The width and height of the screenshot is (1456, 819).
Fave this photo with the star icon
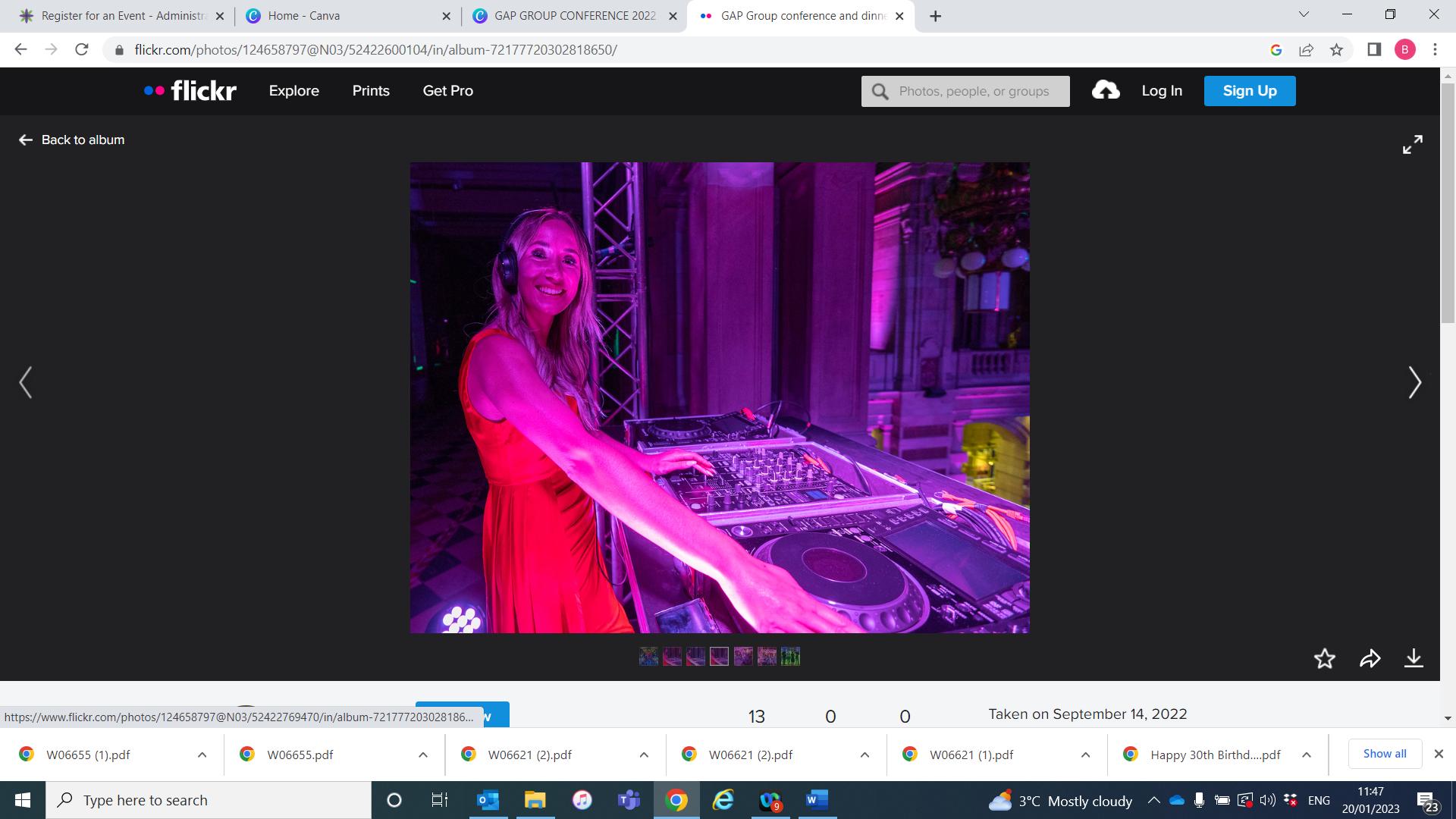(1325, 658)
